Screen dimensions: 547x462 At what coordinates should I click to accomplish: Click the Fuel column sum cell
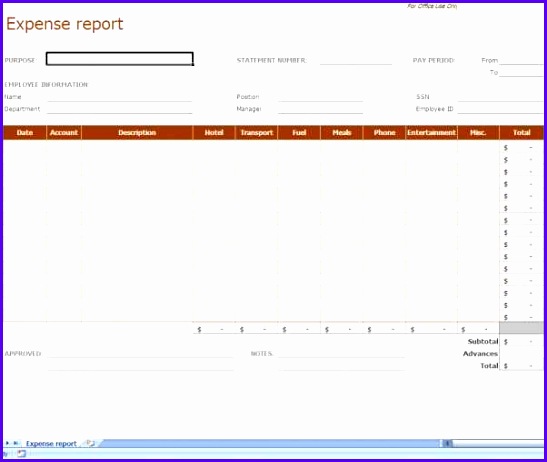299,329
